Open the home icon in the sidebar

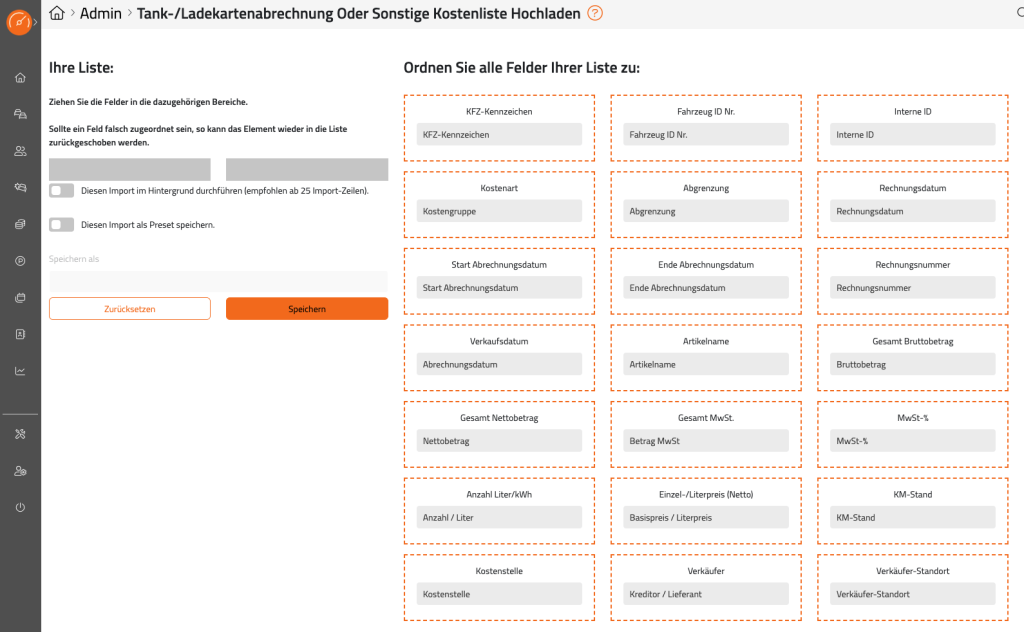[x=20, y=78]
